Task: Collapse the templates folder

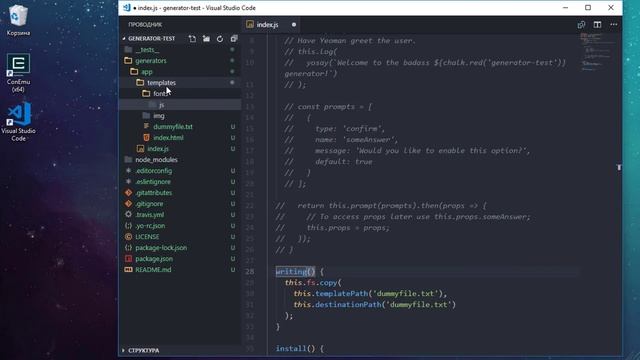Action: pos(161,83)
